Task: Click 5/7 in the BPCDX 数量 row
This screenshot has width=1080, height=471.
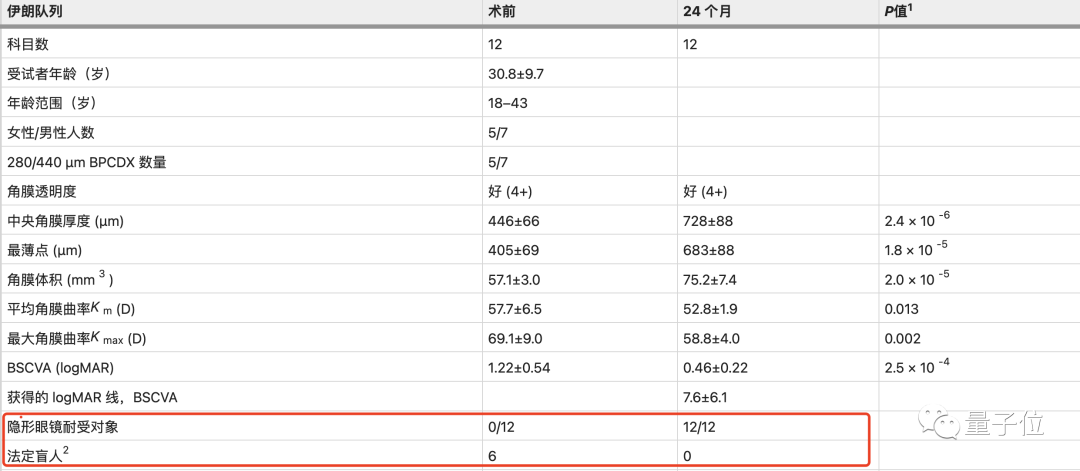Action: [x=497, y=163]
